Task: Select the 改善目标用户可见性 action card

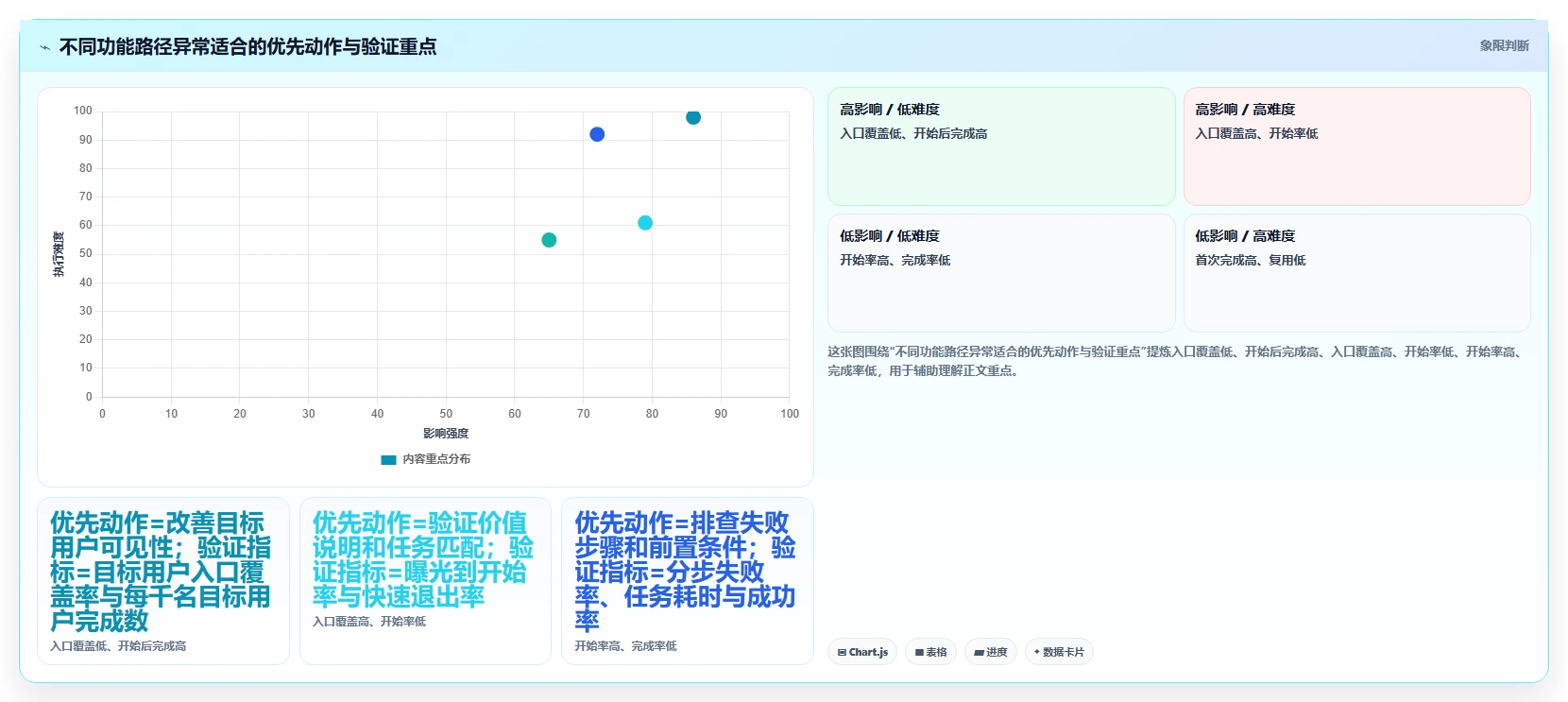Action: click(x=163, y=581)
